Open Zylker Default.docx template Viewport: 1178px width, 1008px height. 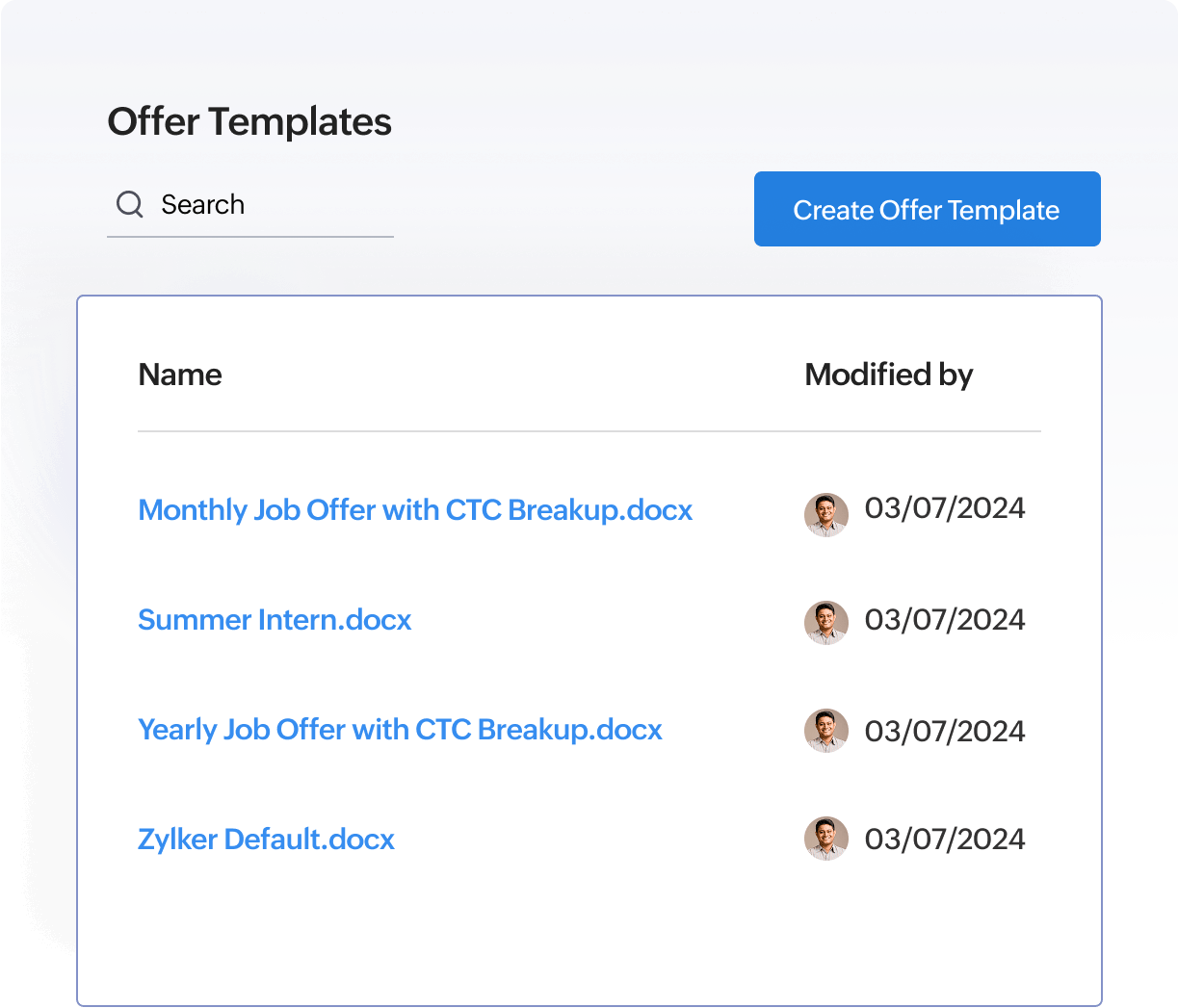(x=266, y=839)
